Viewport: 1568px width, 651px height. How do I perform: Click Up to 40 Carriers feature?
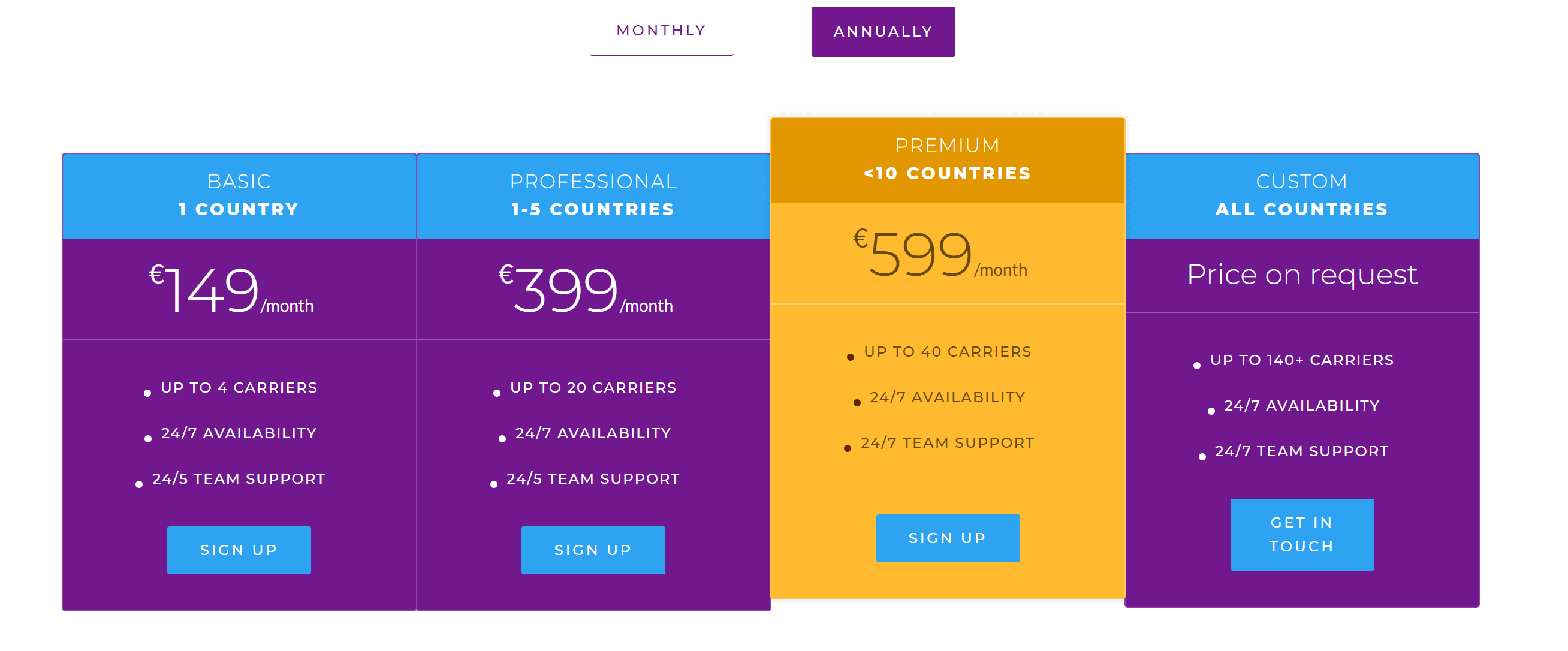point(948,352)
